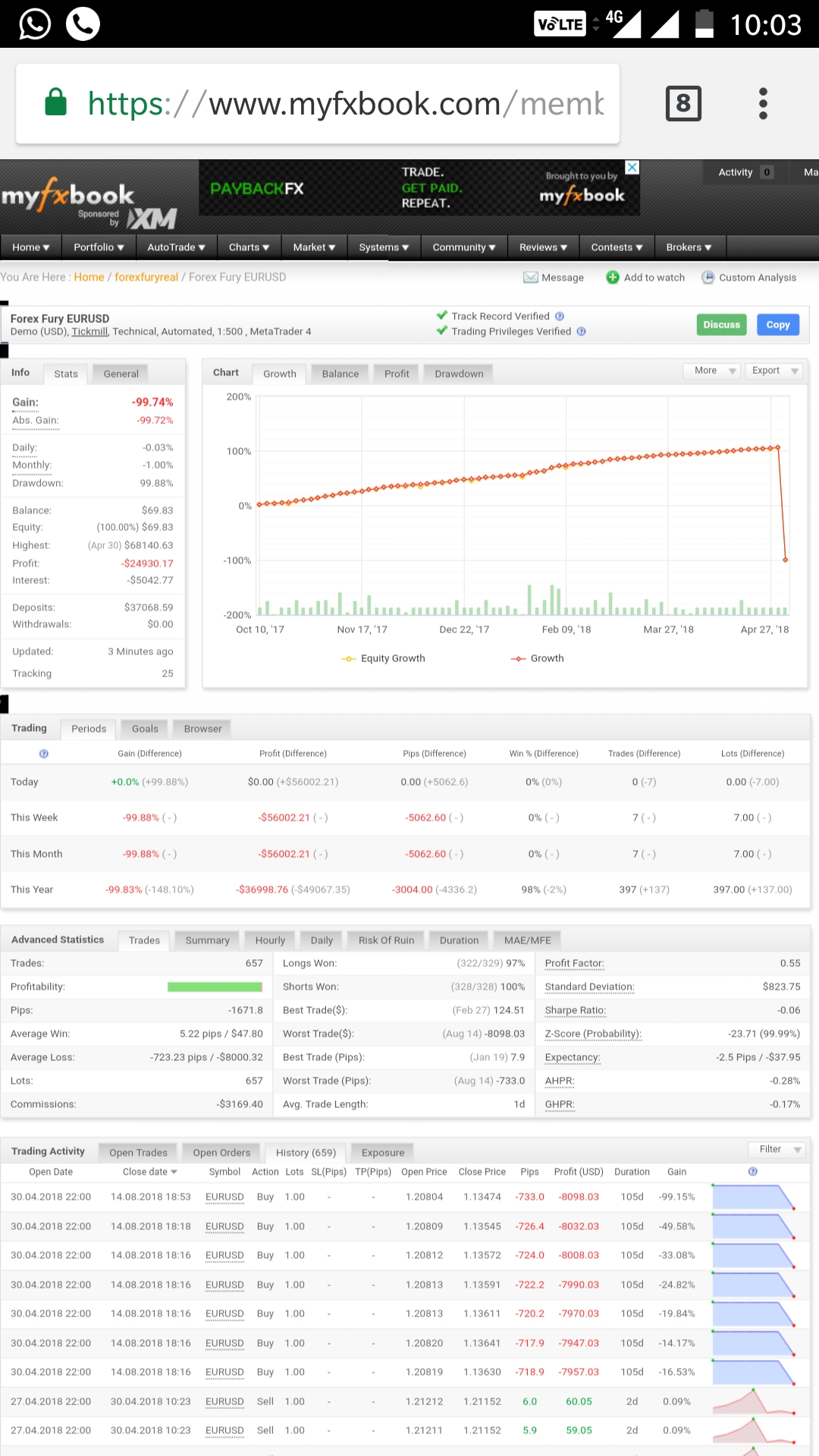Open the Home dropdown menu

pos(31,247)
